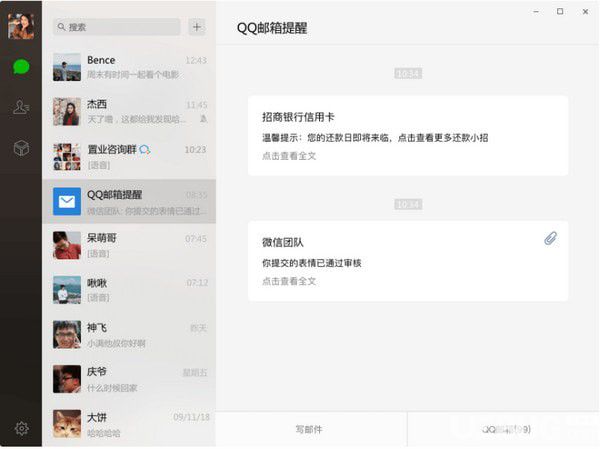
Task: Click the mute bell icon on 杰西 row
Action: (x=203, y=119)
